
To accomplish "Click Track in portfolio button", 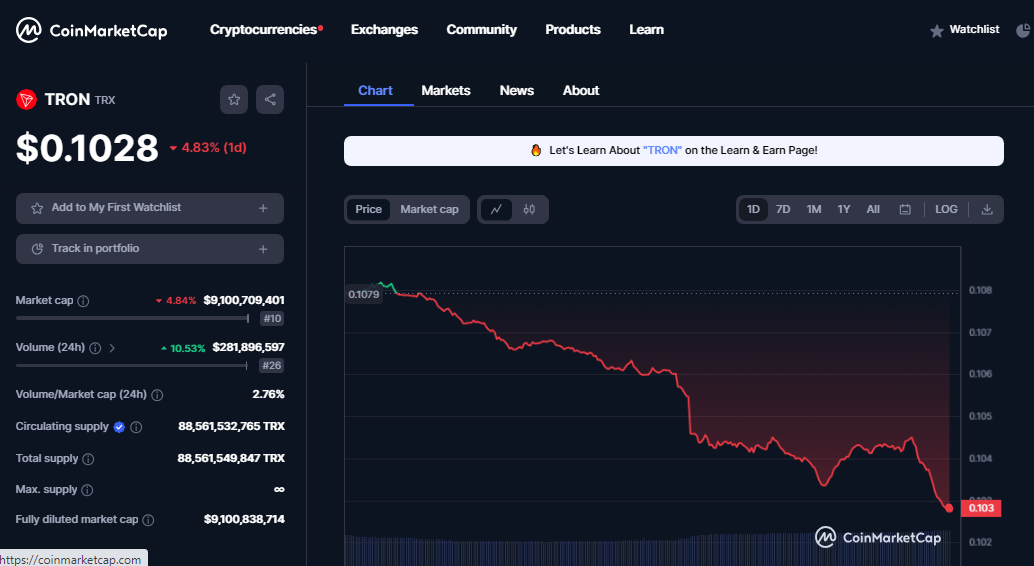I will [150, 249].
